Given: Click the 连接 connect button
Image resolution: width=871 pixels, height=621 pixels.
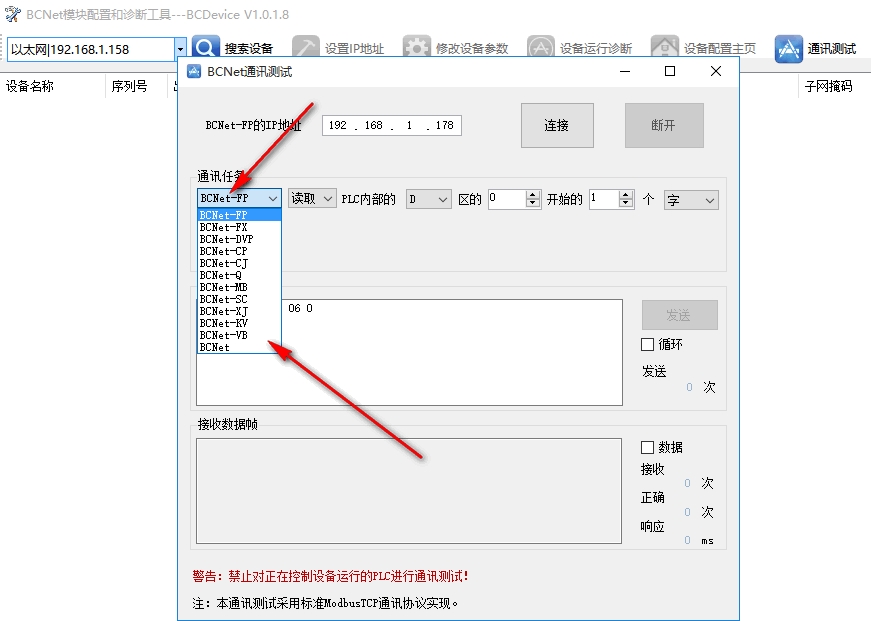Looking at the screenshot, I should 557,126.
